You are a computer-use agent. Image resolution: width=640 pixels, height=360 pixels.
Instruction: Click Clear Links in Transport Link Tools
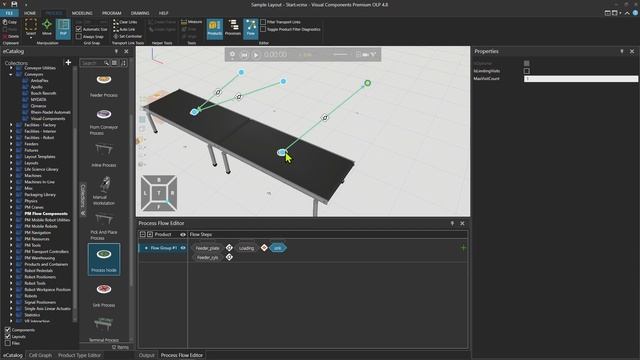(125, 22)
